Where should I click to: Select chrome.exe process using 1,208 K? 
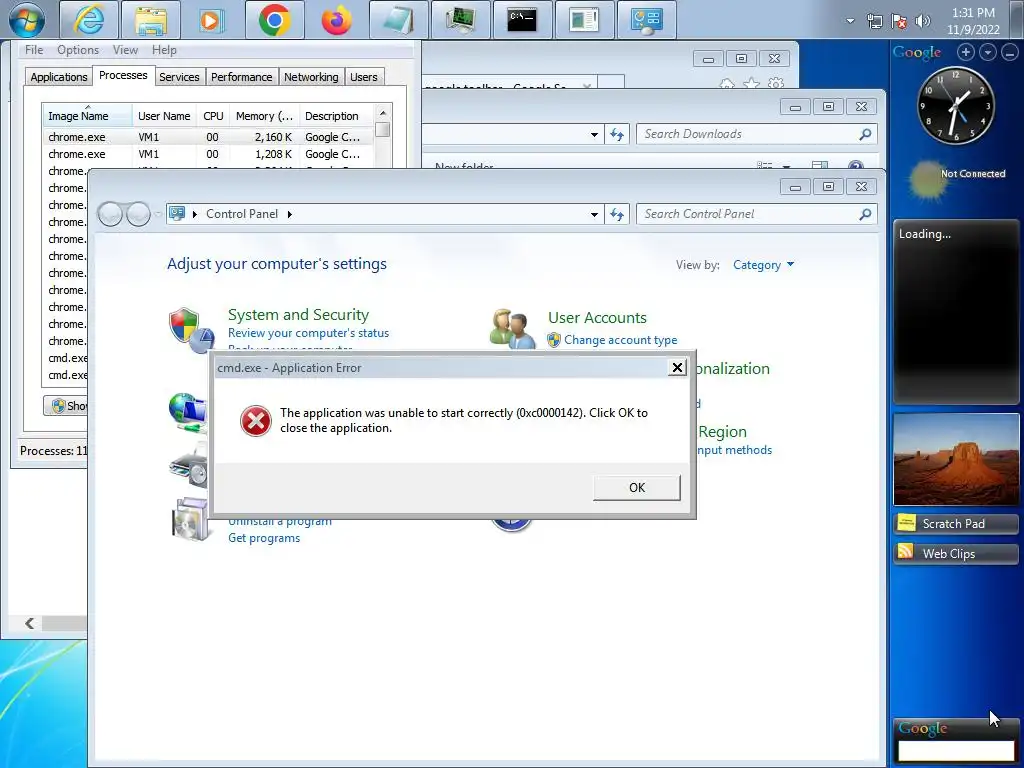[x=208, y=154]
